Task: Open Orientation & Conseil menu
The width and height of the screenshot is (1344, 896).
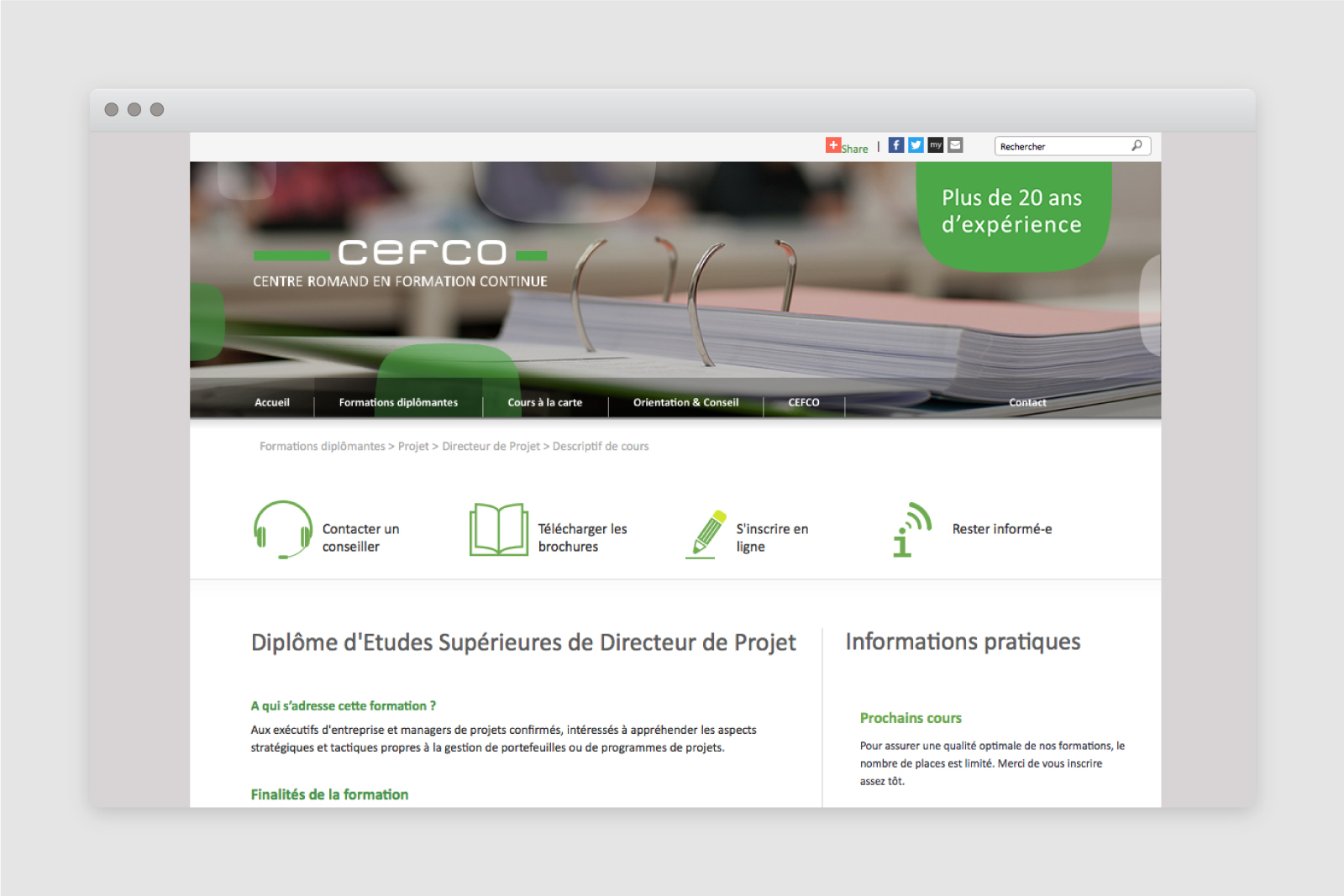Action: coord(685,402)
